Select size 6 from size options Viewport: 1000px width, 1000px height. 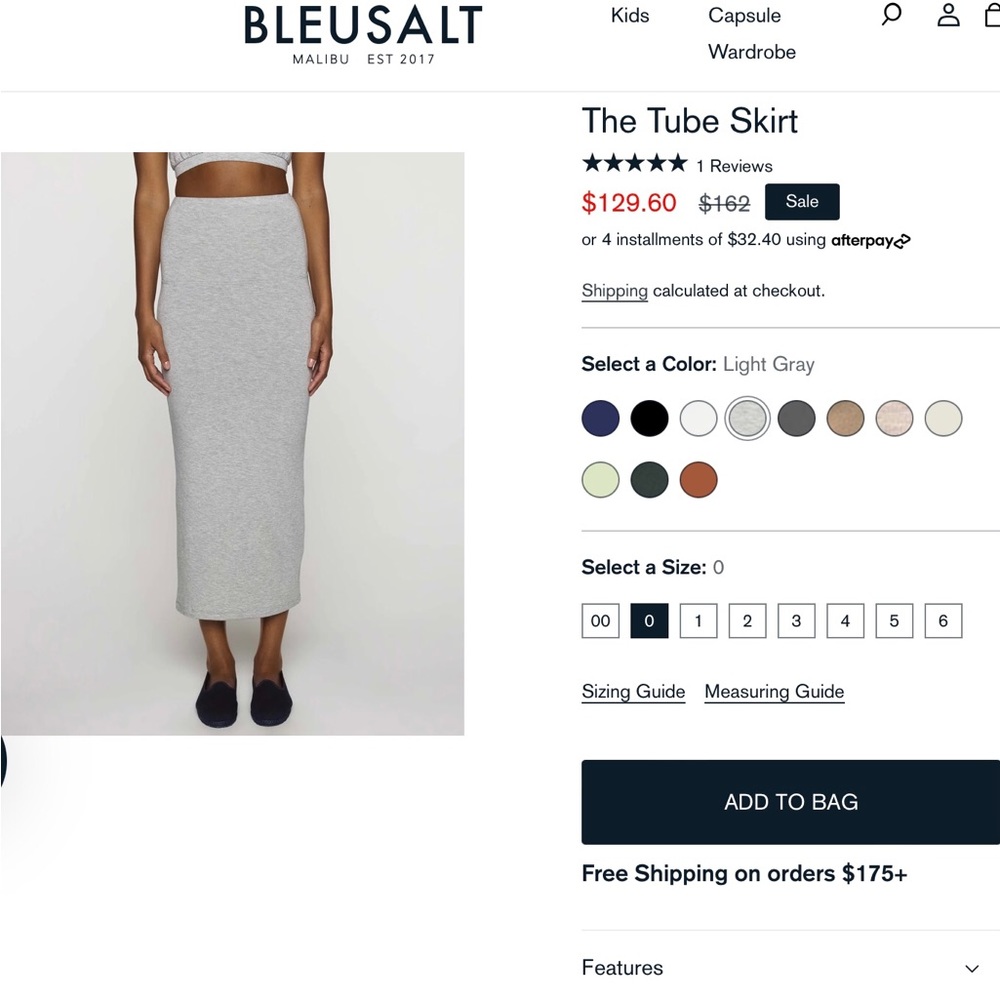pyautogui.click(x=943, y=620)
